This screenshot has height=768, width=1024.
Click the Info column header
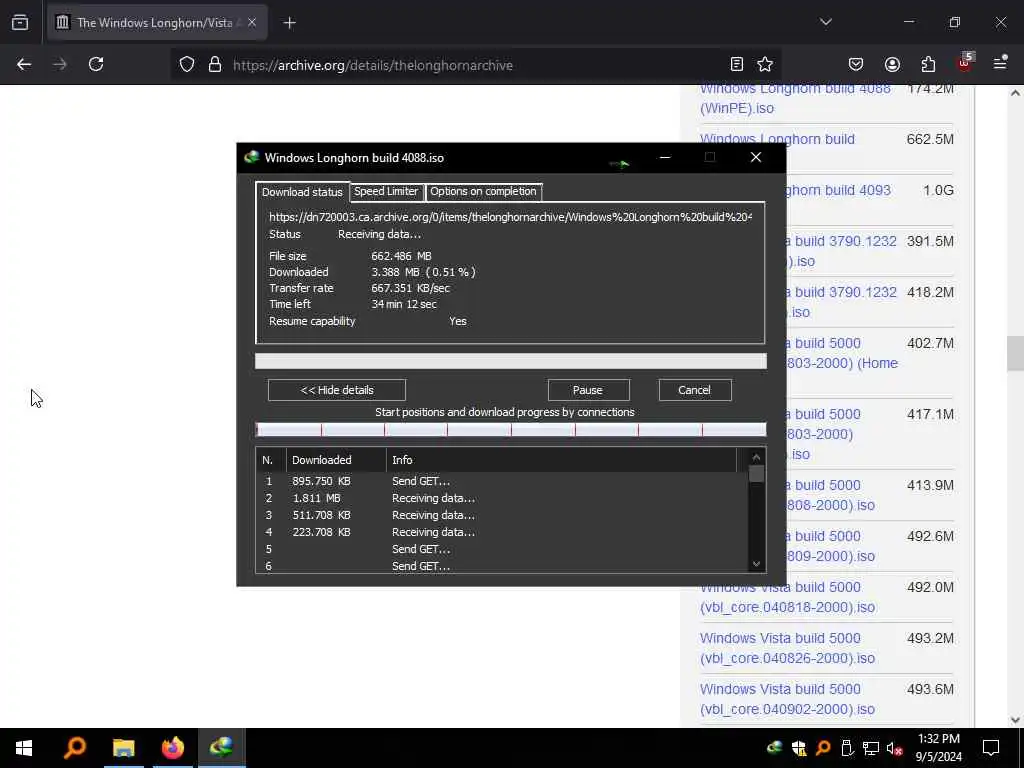click(562, 460)
